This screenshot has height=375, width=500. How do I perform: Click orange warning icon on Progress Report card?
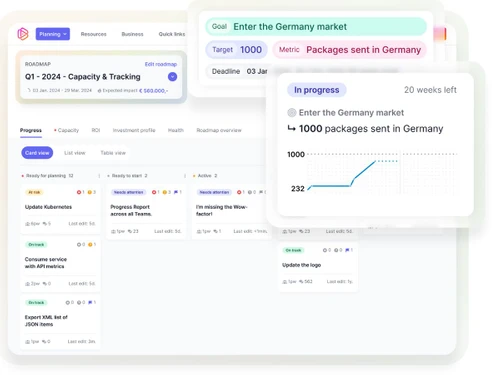[x=164, y=192]
